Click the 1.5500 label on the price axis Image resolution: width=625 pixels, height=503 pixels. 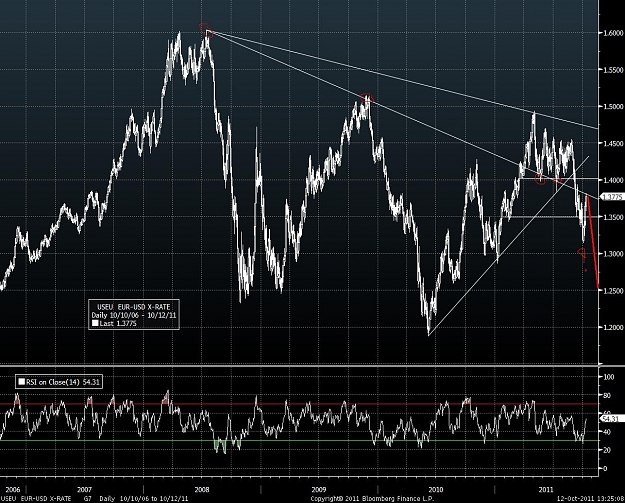click(x=611, y=70)
